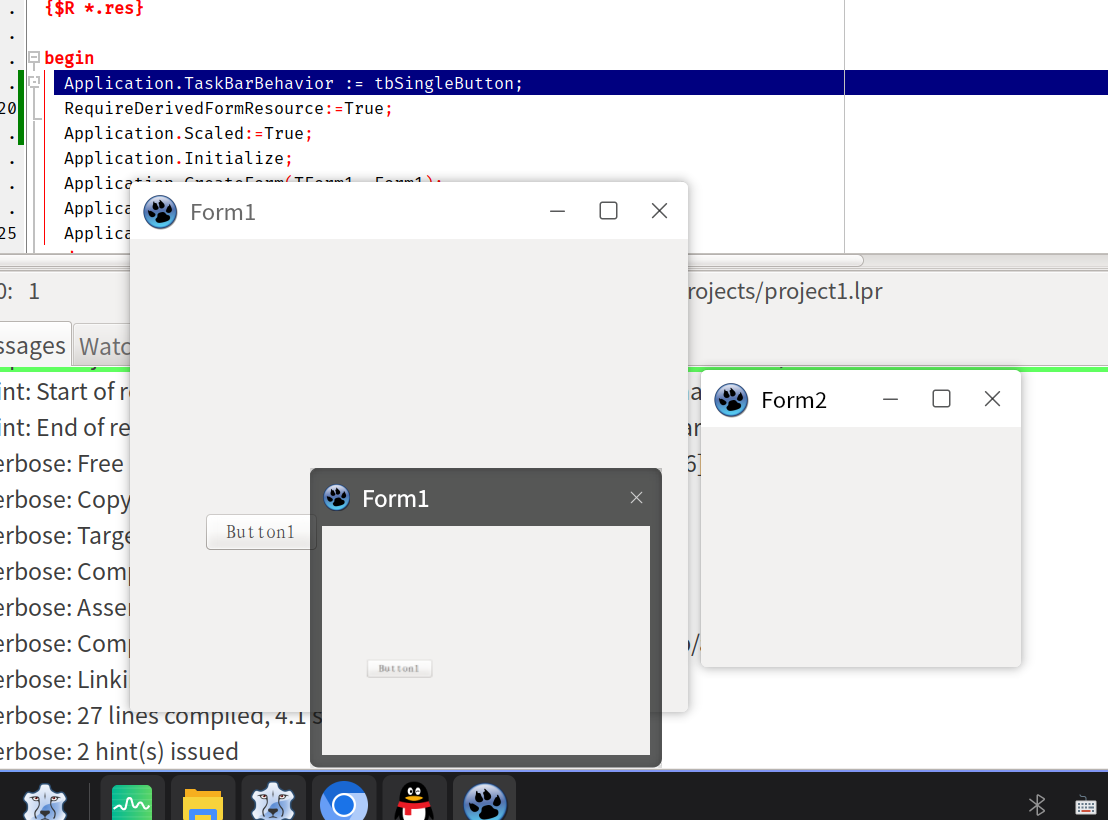Select the 'Verbose: Copy' message row
The width and height of the screenshot is (1108, 820).
point(65,500)
